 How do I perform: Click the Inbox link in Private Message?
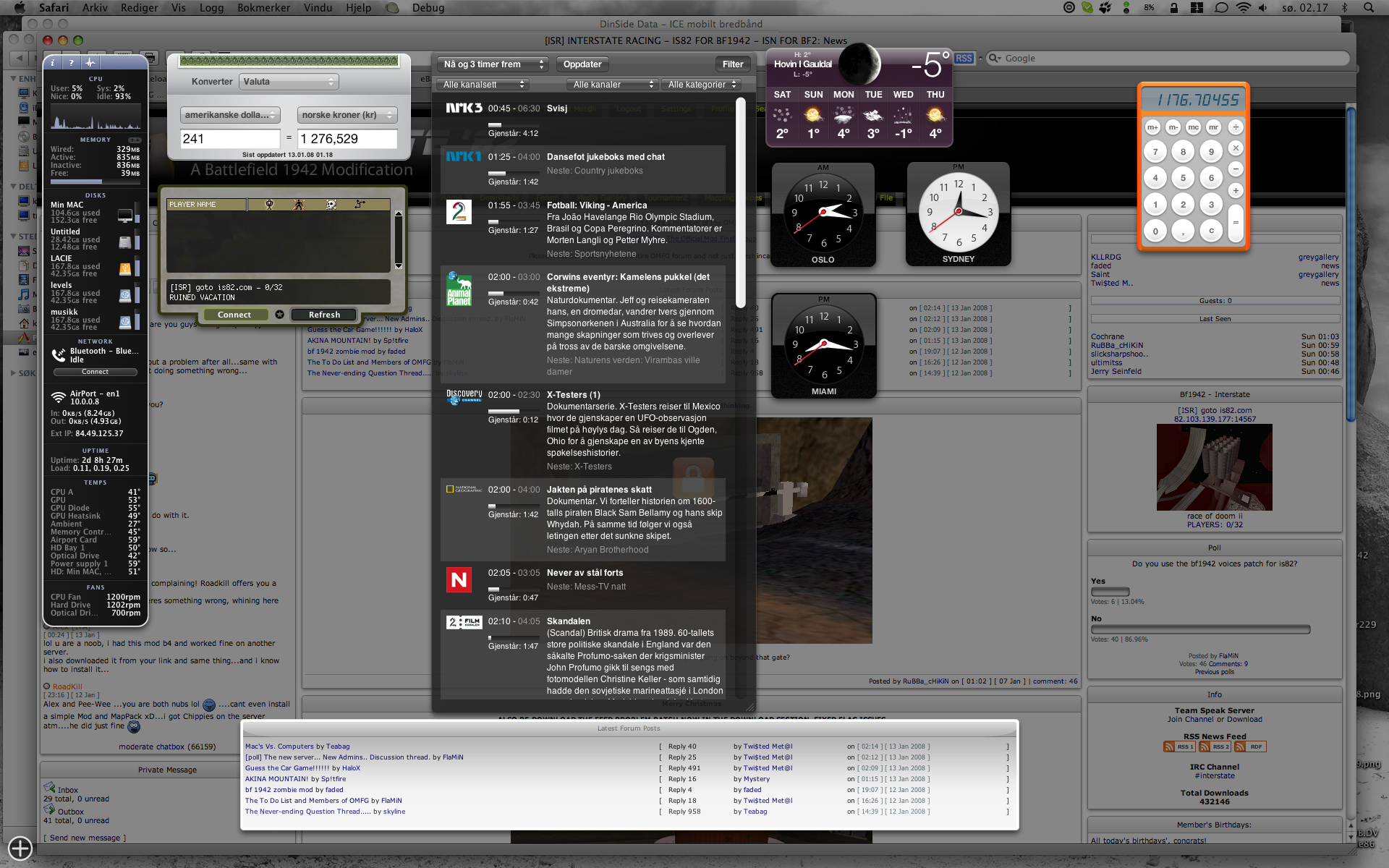(68, 790)
